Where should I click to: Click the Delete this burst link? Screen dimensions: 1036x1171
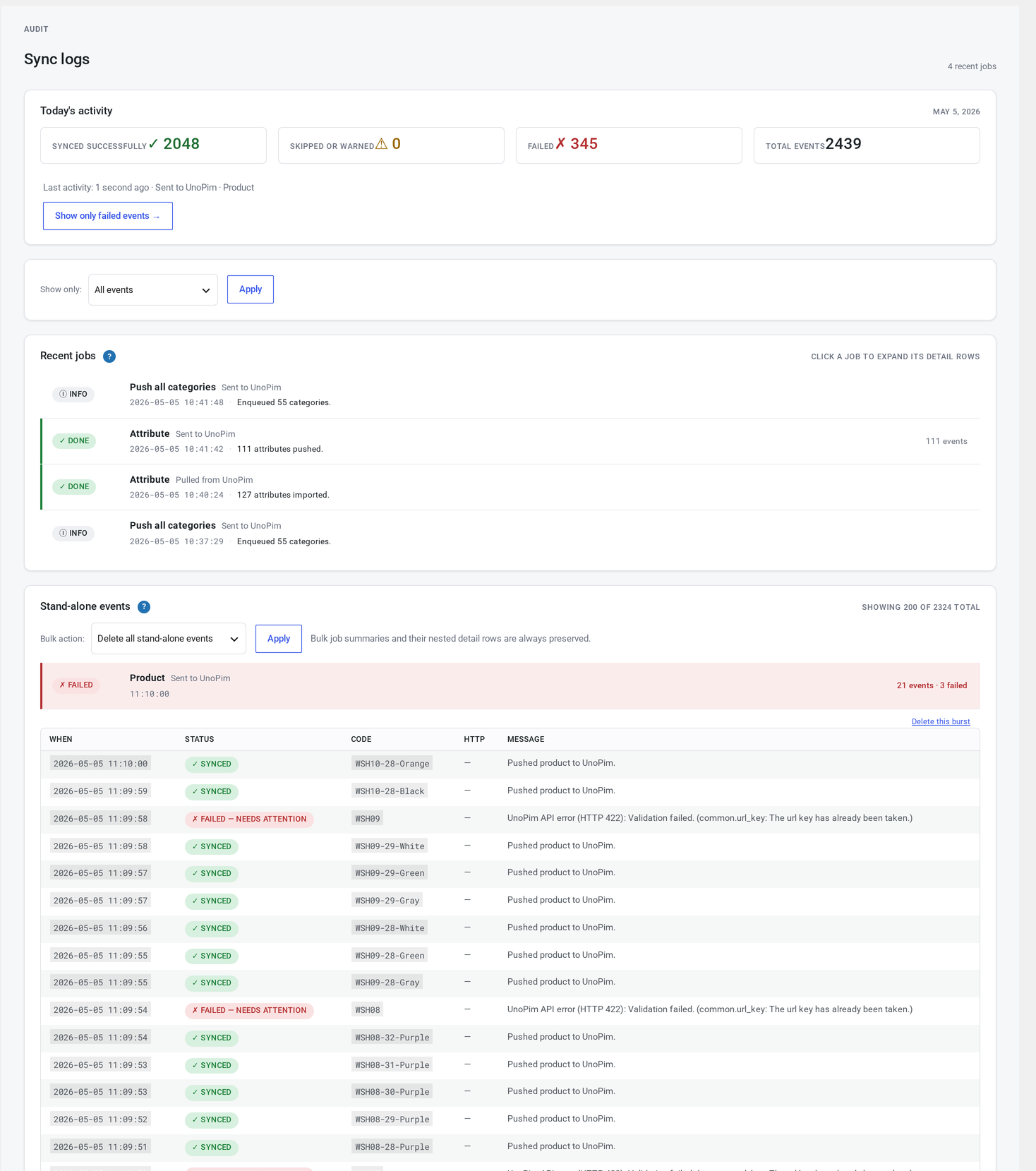pyautogui.click(x=941, y=721)
